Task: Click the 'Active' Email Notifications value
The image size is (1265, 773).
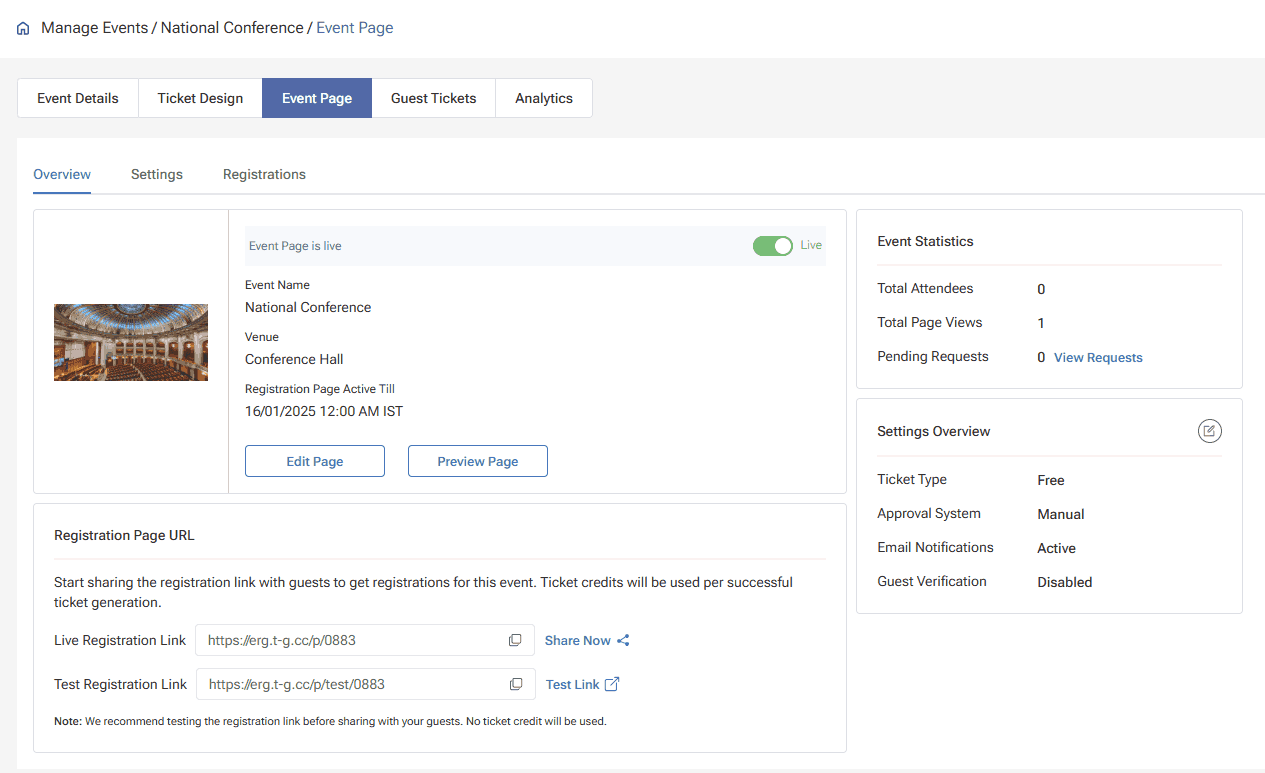Action: coord(1057,548)
